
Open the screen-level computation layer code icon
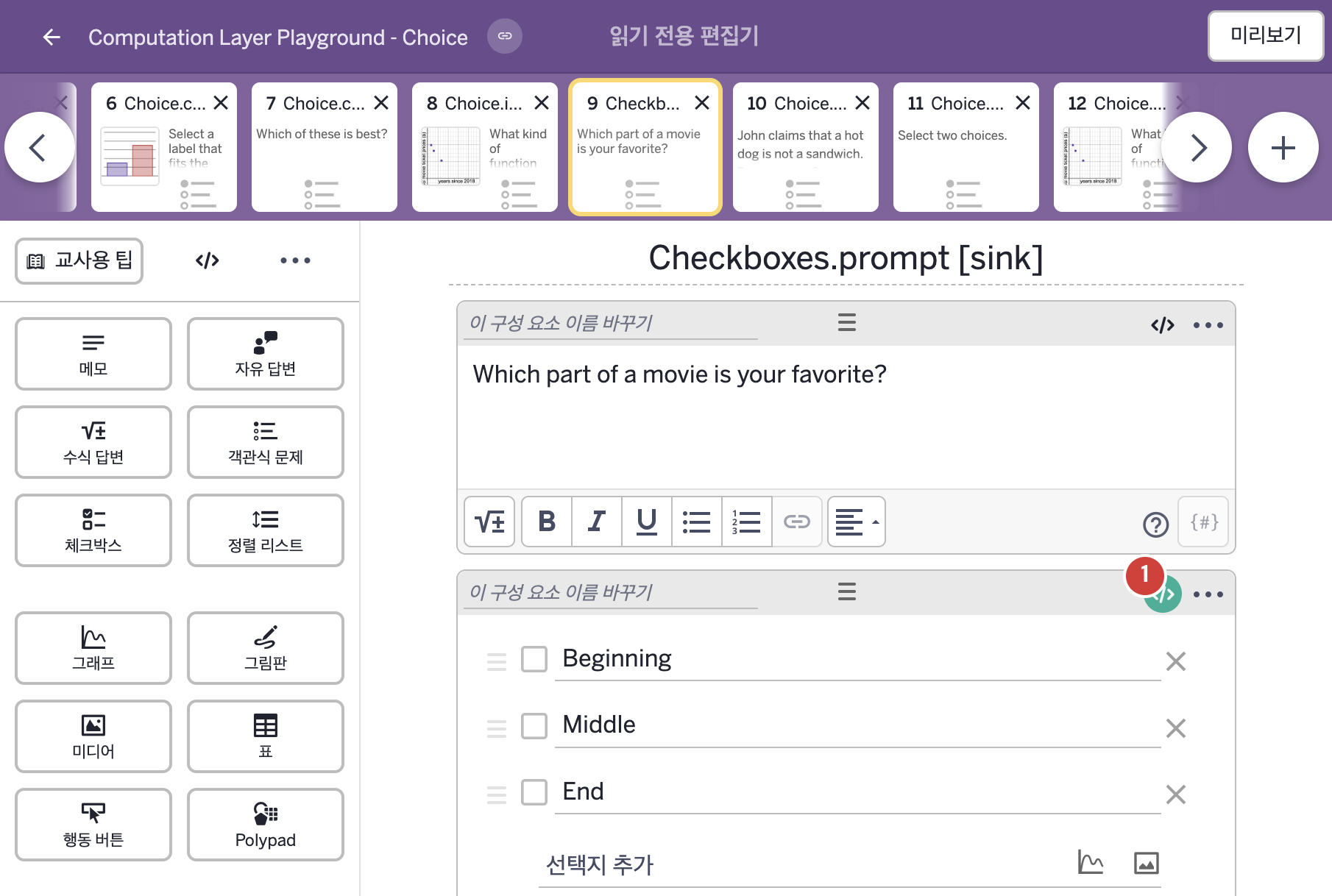(208, 260)
